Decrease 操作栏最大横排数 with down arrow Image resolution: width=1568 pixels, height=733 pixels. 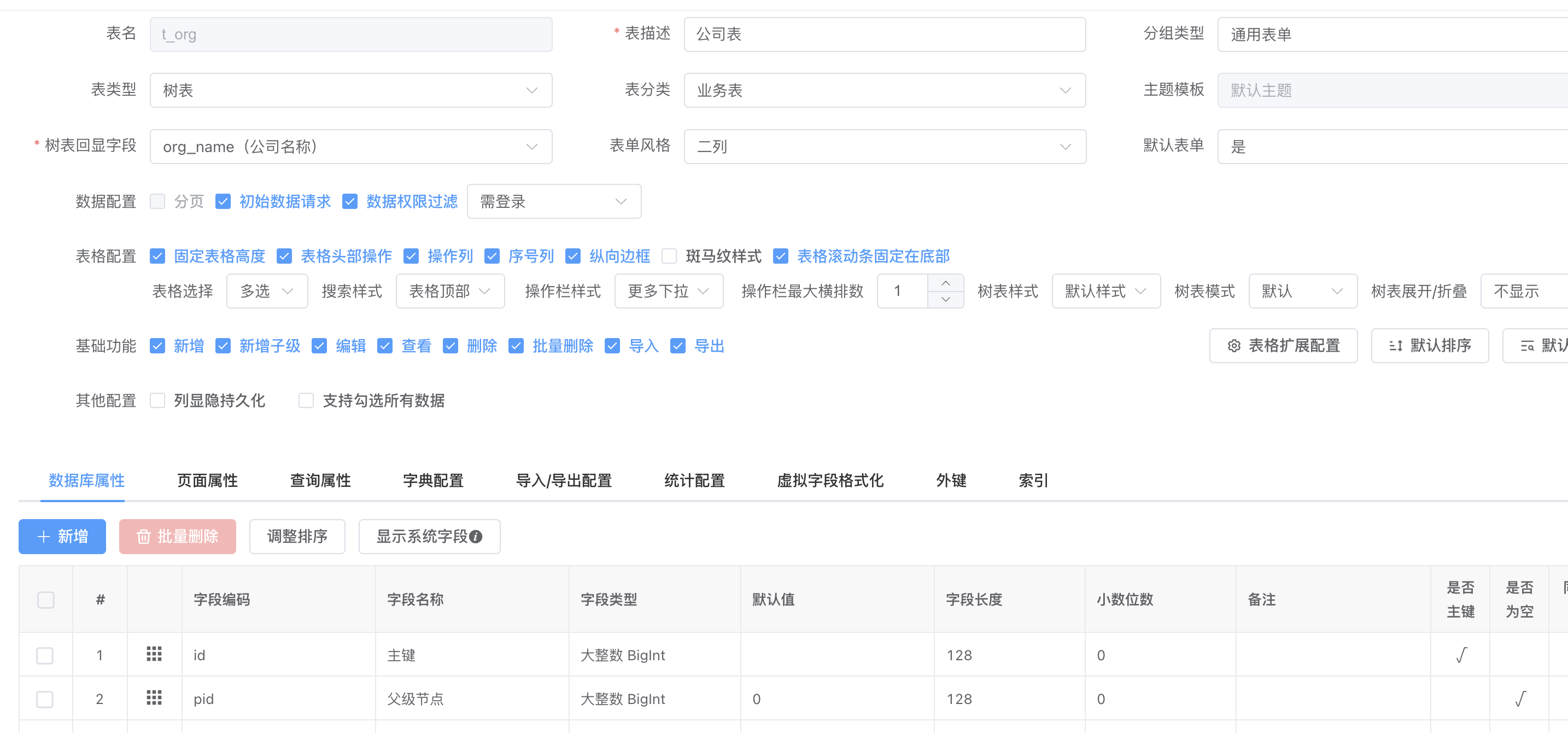pos(945,299)
